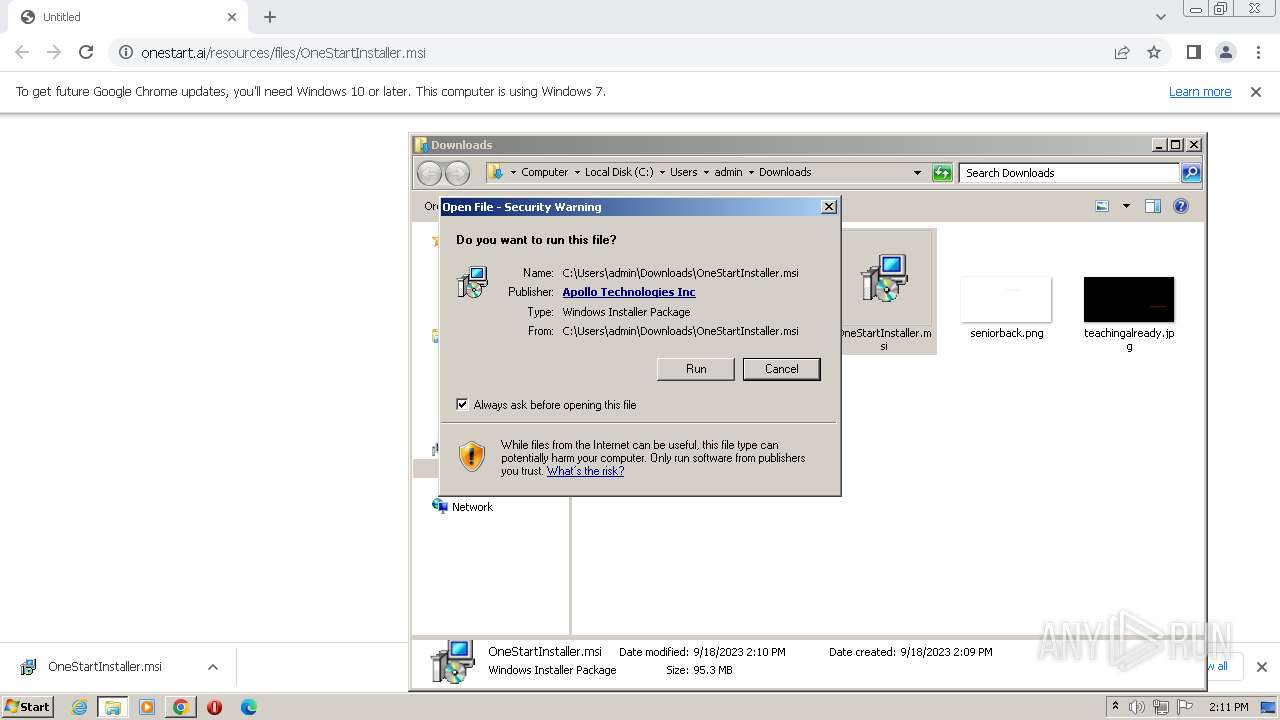Share this page icon in Chrome
Viewport: 1280px width, 720px height.
1122,52
